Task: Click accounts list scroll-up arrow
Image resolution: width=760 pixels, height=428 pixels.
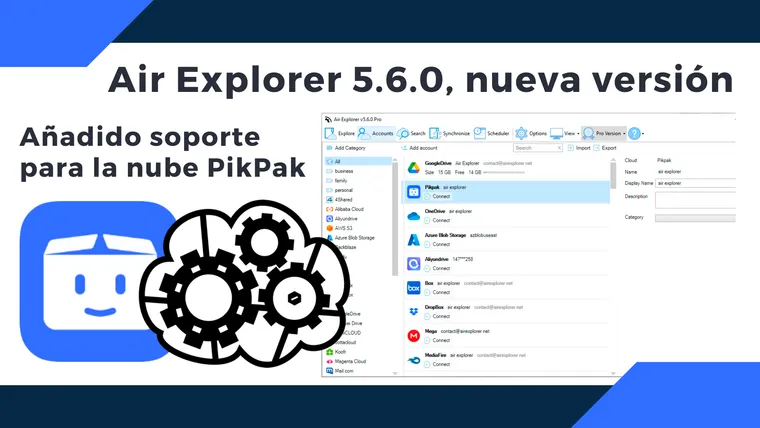Action: (x=613, y=159)
